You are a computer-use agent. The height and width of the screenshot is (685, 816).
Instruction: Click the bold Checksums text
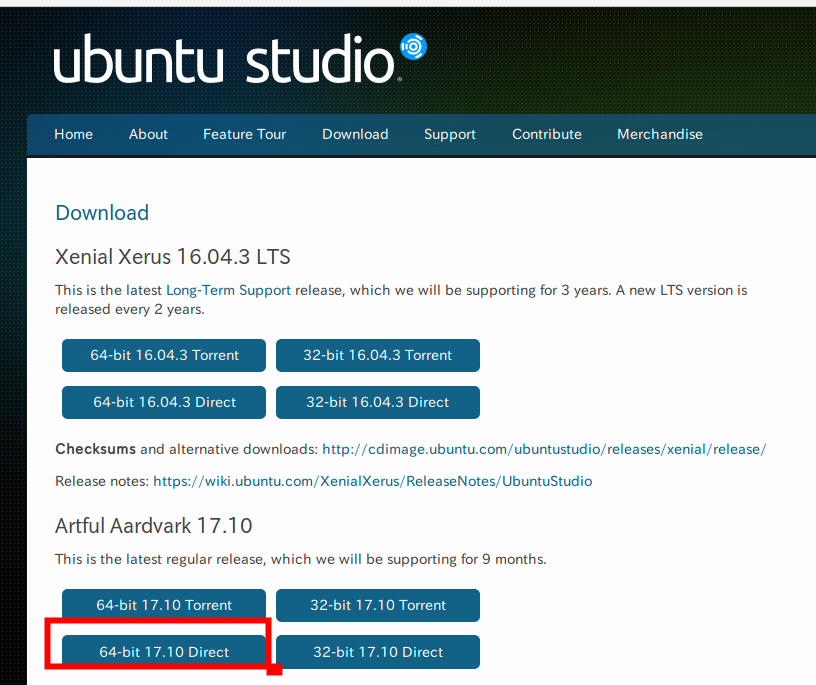coord(95,449)
